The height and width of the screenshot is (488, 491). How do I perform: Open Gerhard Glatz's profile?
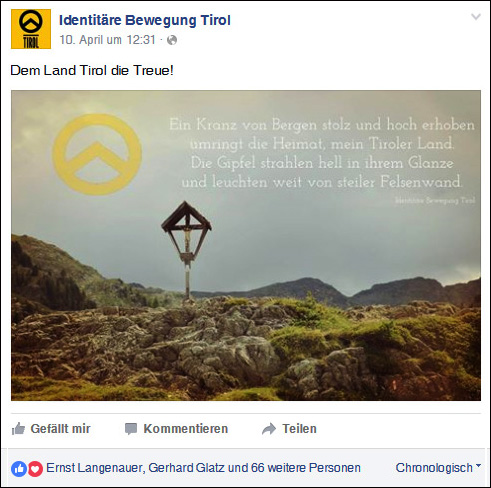tap(186, 468)
